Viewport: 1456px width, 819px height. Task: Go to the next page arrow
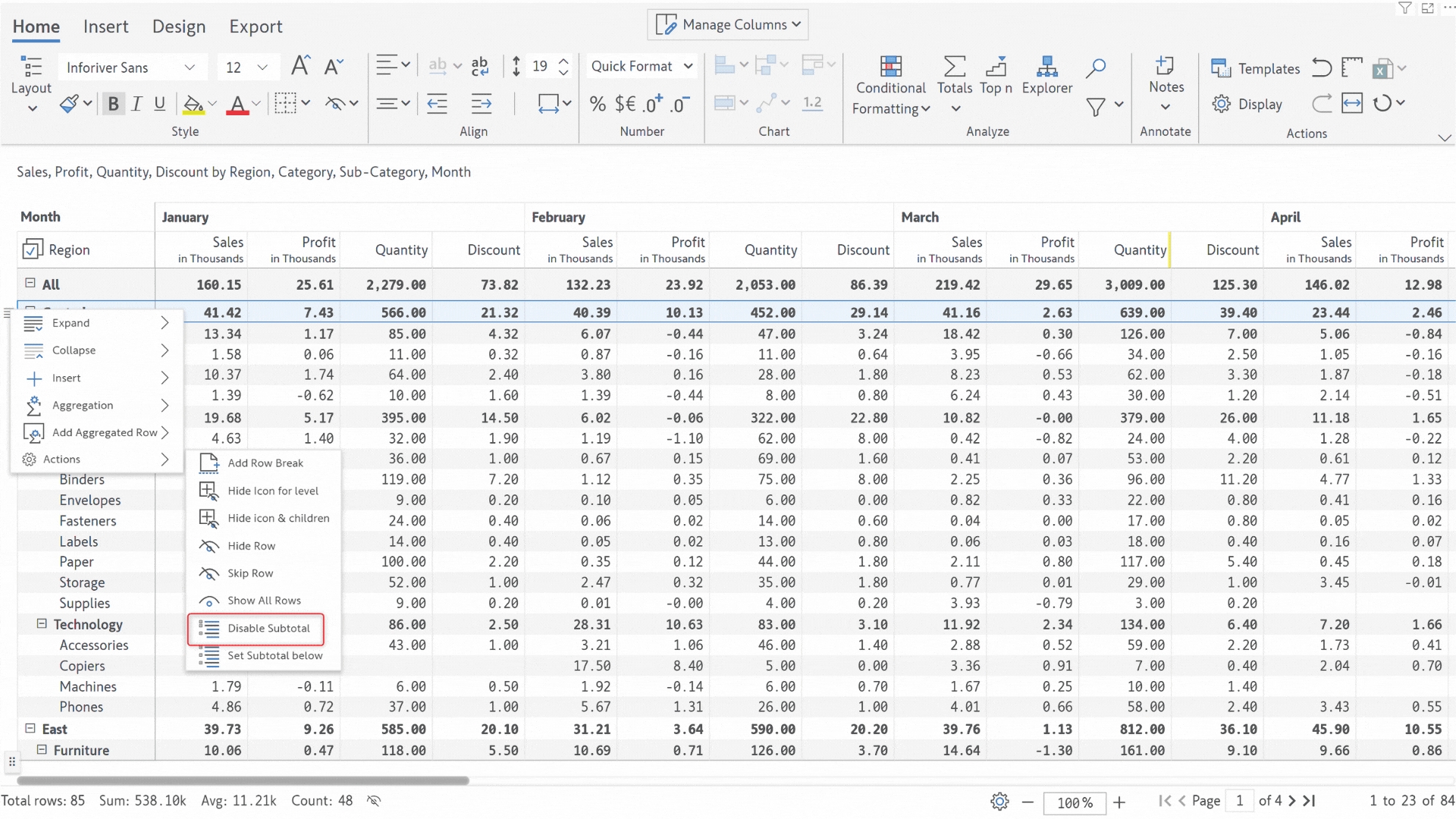[1292, 801]
